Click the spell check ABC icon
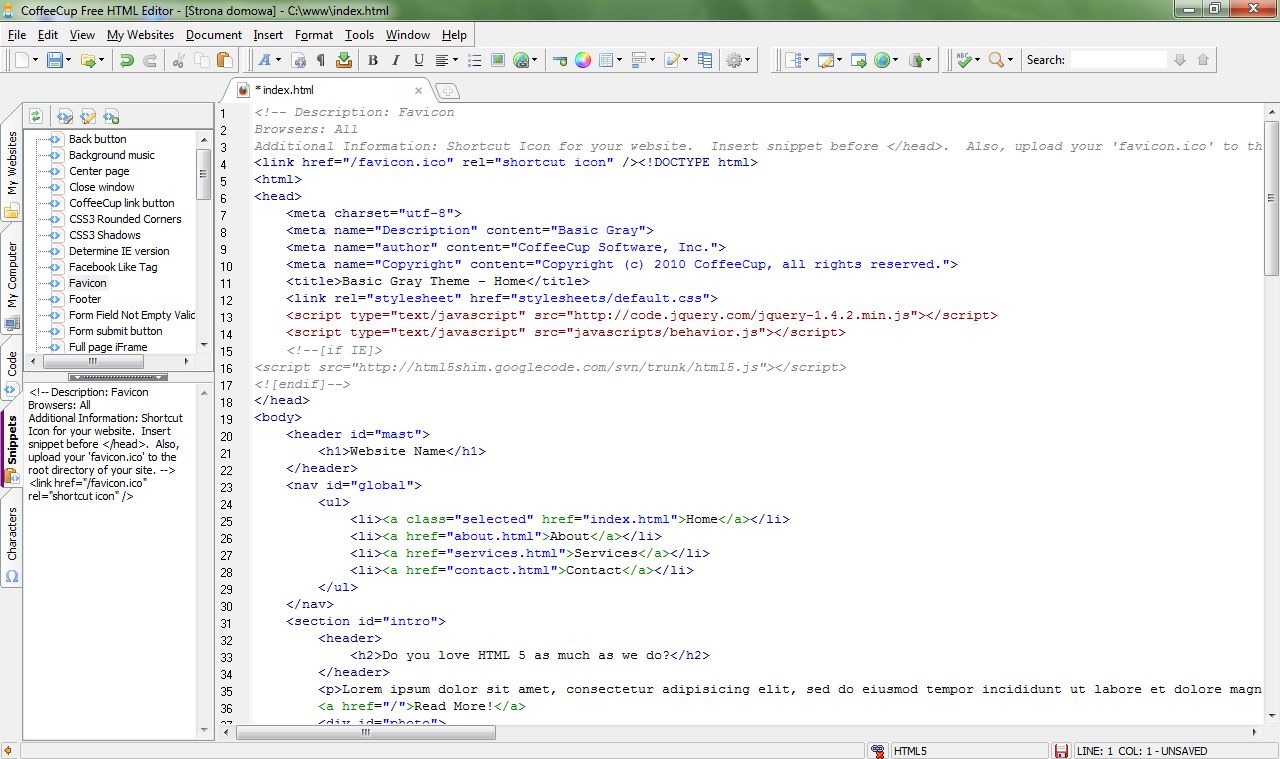Screen dimensions: 1280x759 coord(964,60)
